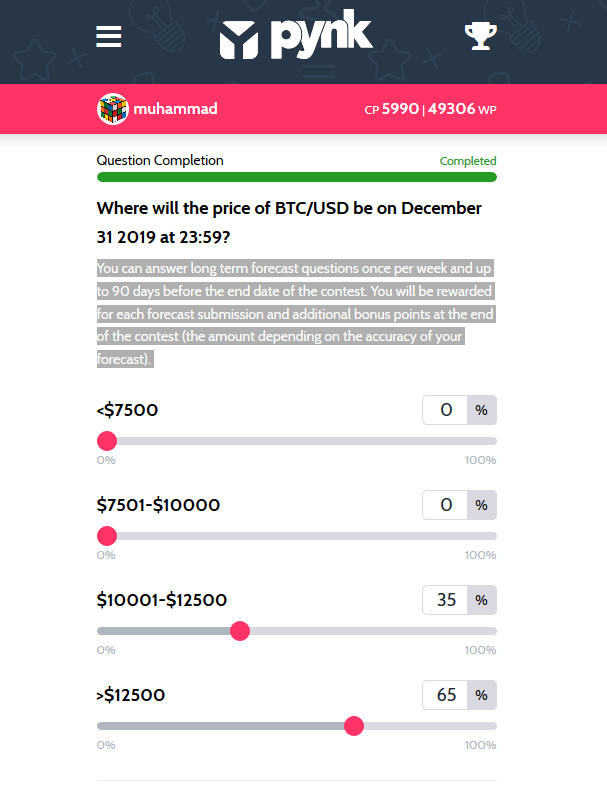Edit the >$12500 percentage field showing 65
Image resolution: width=607 pixels, height=801 pixels.
445,695
